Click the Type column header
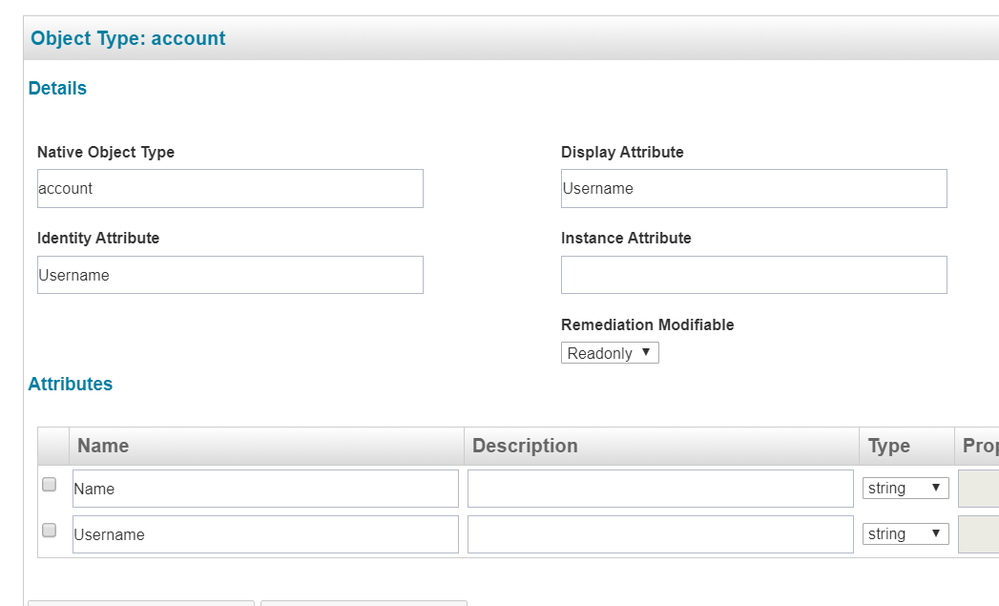999x606 pixels. (x=889, y=446)
